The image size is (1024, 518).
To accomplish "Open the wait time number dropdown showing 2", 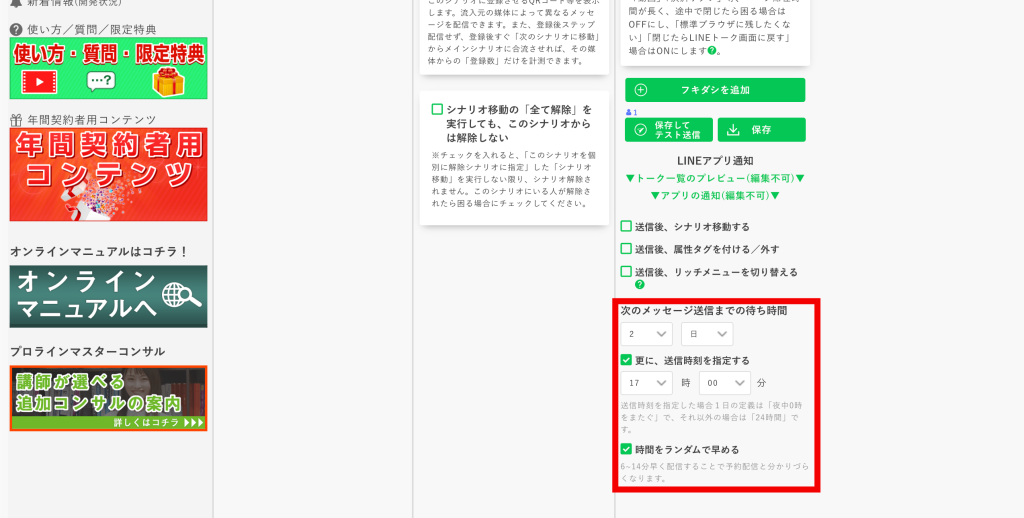I will pyautogui.click(x=647, y=334).
